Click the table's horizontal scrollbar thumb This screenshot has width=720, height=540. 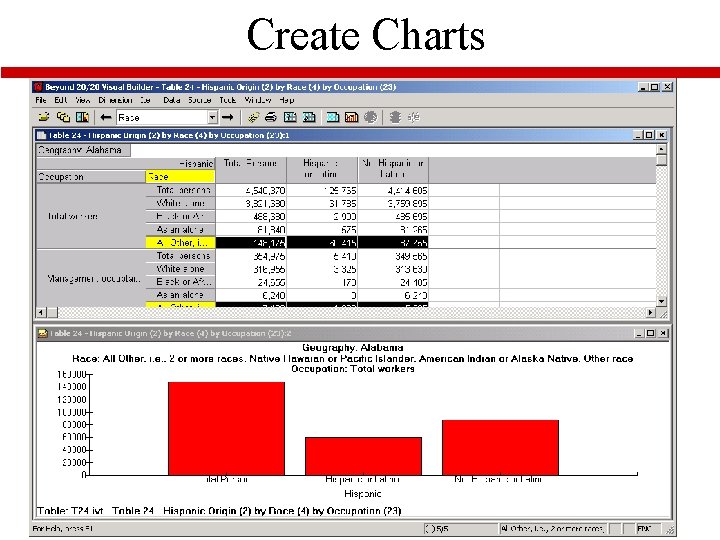point(52,313)
